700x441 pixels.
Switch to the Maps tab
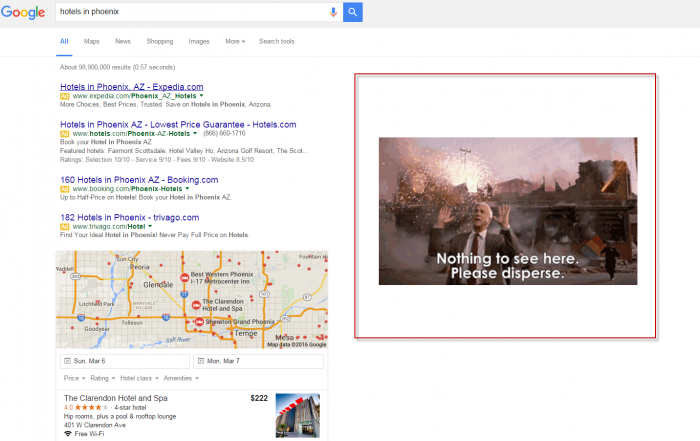coord(92,42)
